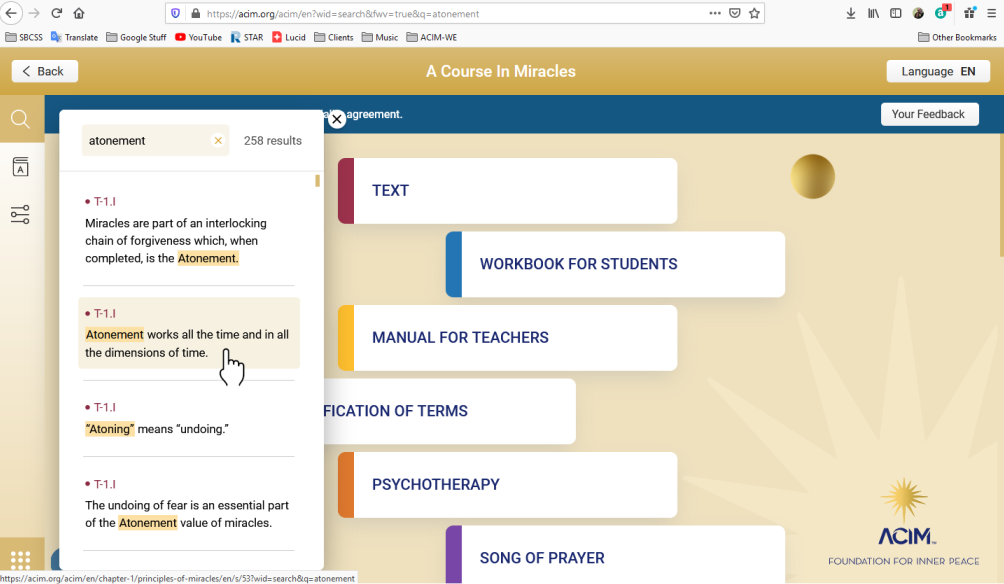1004x584 pixels.
Task: Bookmark this page with star
Action: click(755, 13)
